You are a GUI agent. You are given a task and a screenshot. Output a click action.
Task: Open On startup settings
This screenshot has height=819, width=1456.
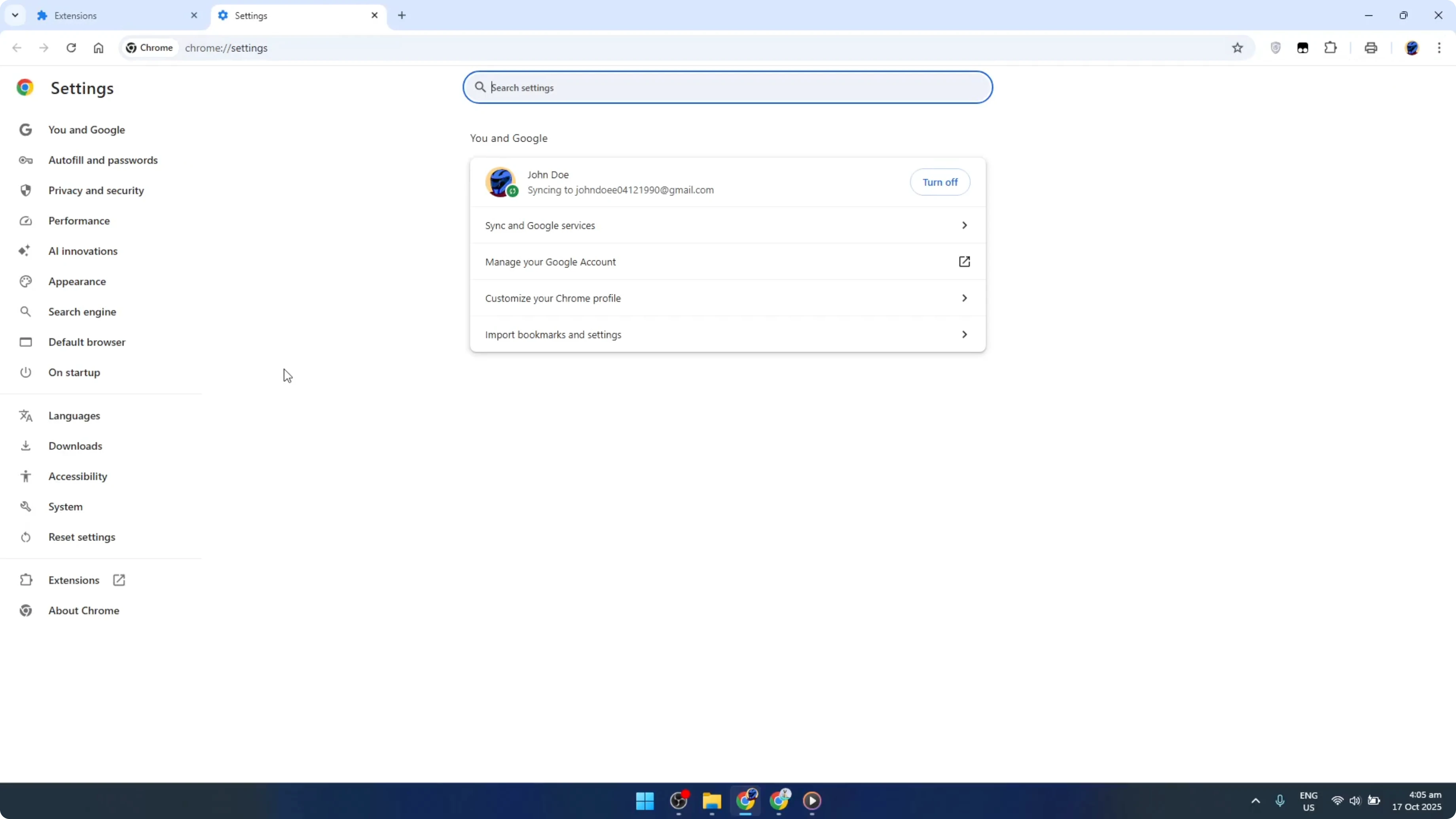(x=74, y=372)
